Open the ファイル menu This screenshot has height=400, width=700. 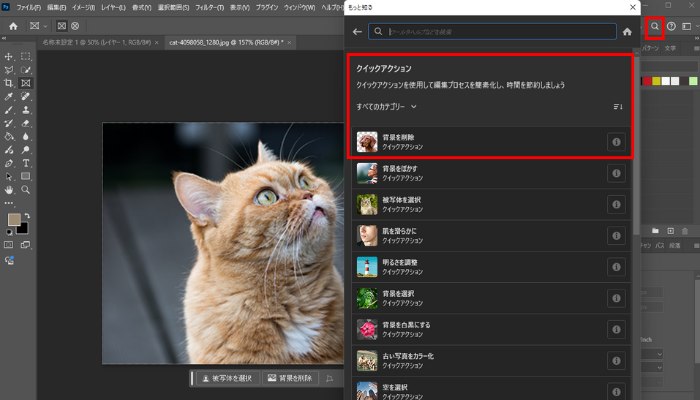[29, 8]
